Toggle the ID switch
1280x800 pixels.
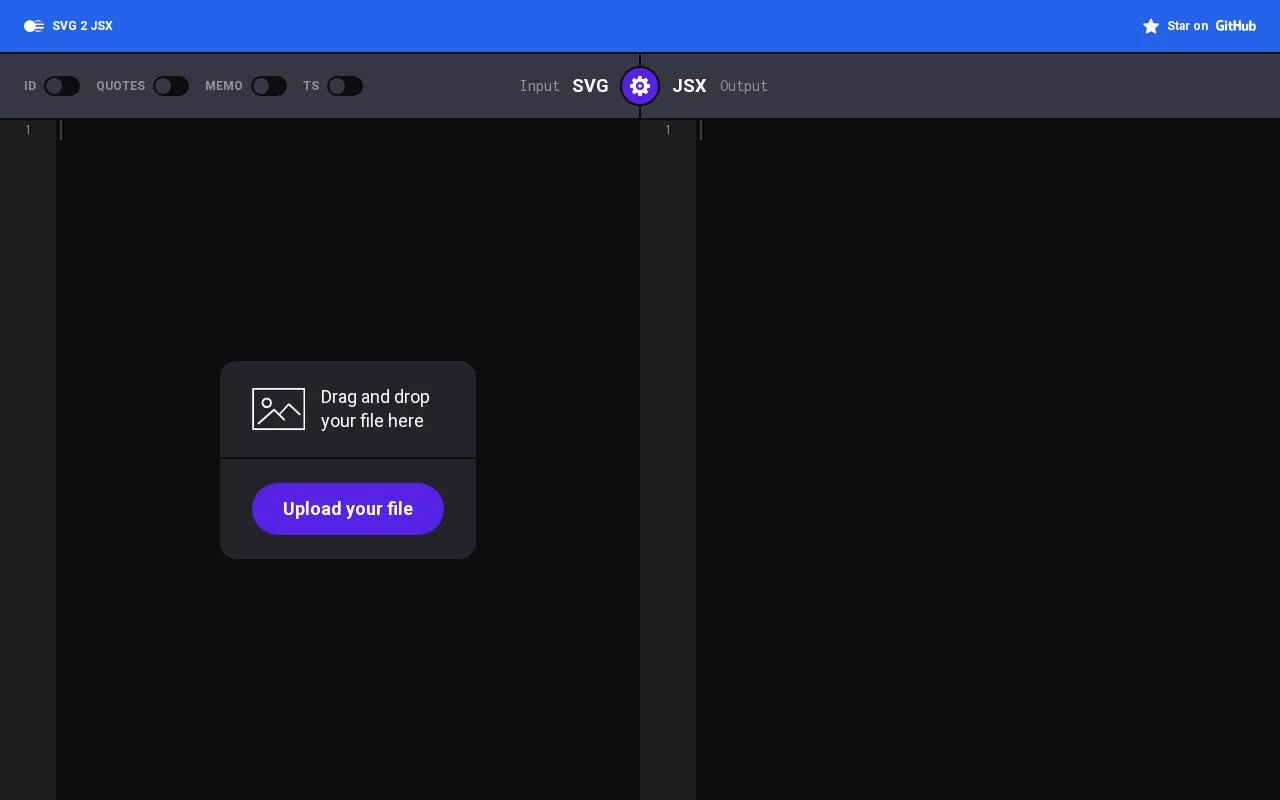coord(62,86)
